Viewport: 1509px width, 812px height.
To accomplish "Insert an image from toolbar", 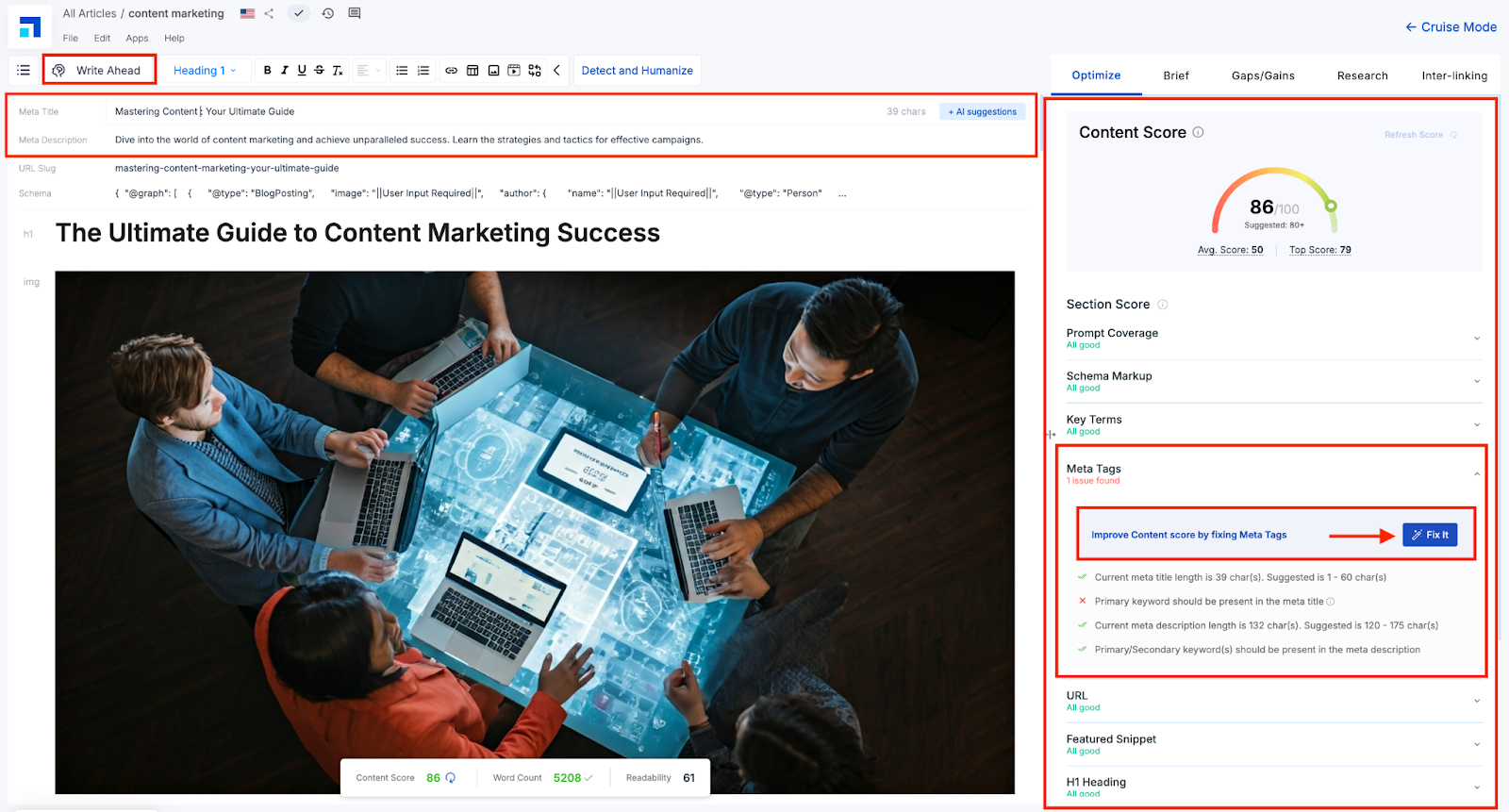I will 493,70.
